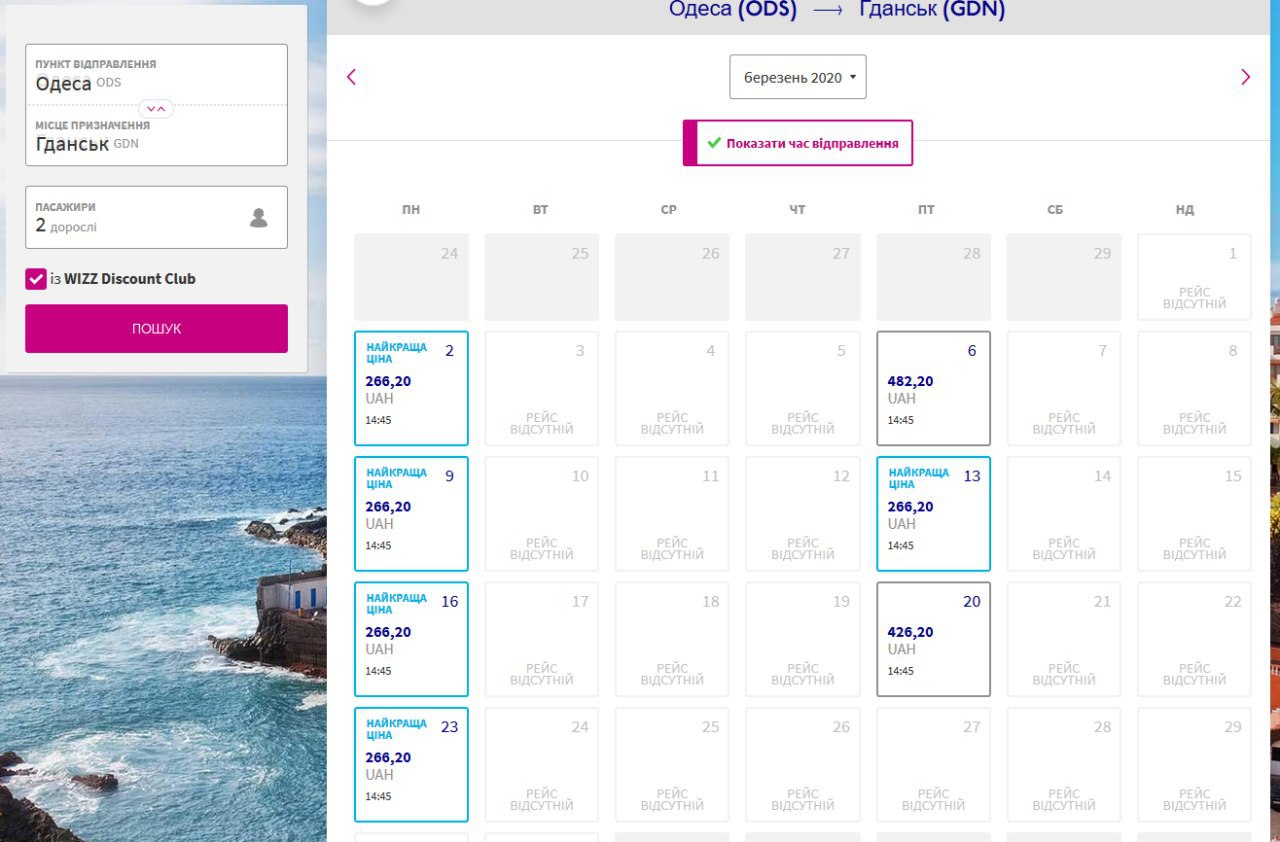Open passengers selector person icon

(259, 217)
